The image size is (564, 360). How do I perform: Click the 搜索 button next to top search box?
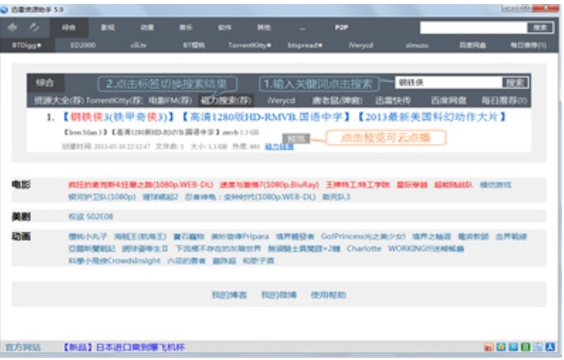pos(540,28)
